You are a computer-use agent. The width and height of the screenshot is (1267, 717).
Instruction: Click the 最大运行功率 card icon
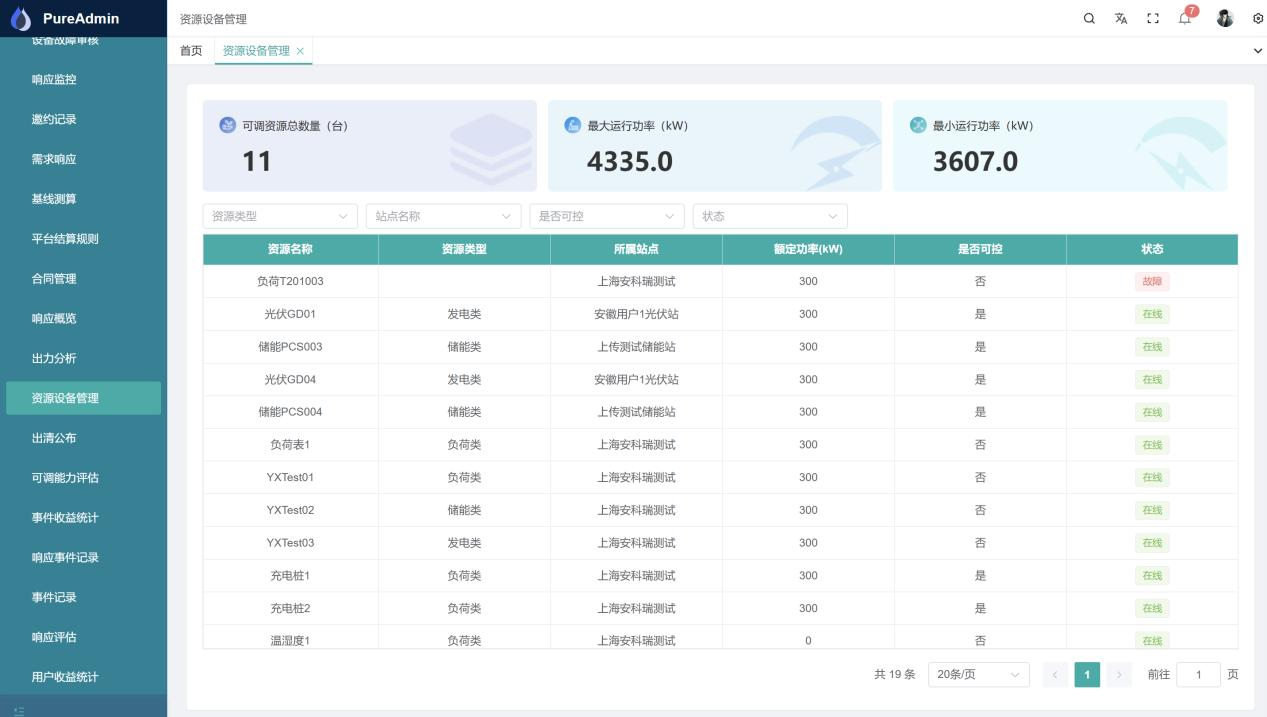point(570,126)
